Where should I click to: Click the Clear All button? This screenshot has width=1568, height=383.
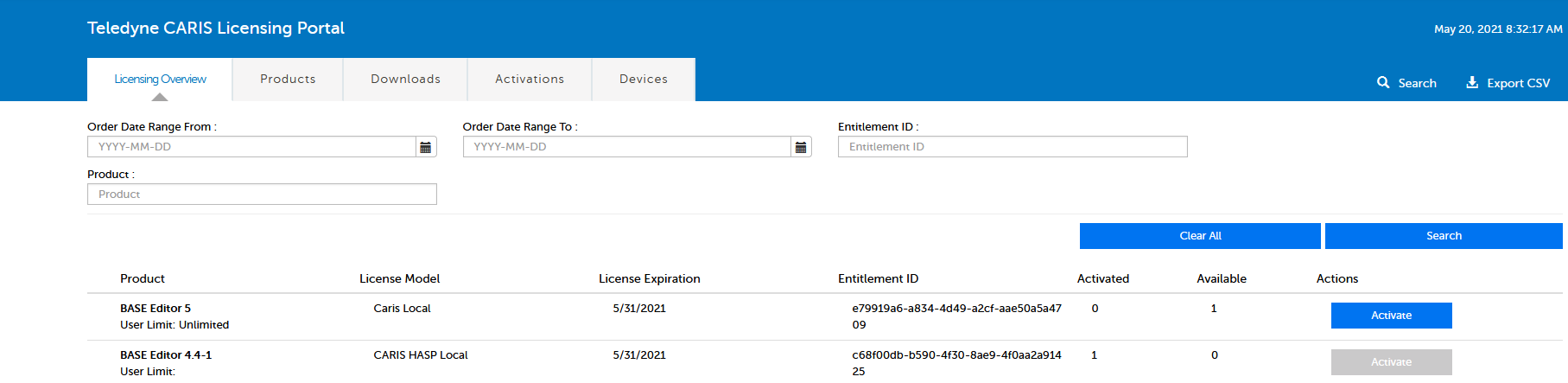pos(1200,236)
